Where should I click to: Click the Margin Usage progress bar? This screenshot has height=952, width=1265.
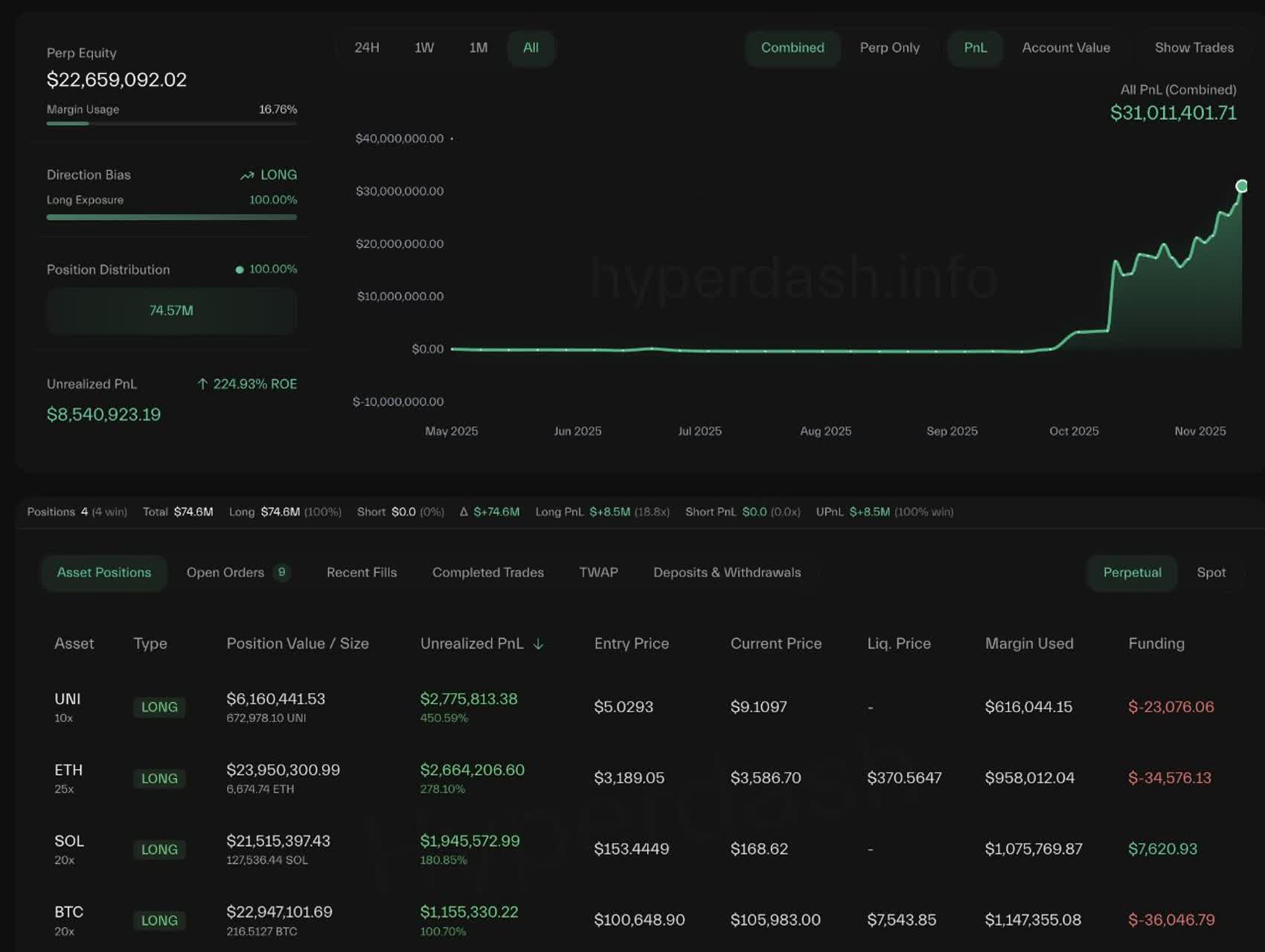click(x=171, y=123)
